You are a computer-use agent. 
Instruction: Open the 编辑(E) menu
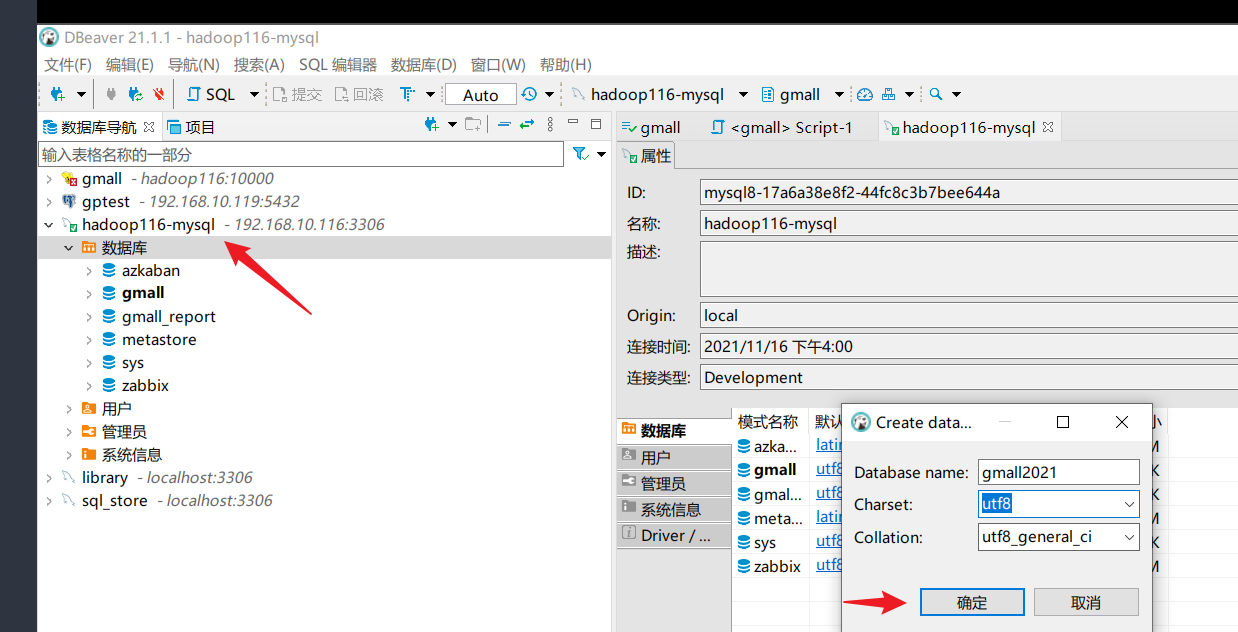(130, 64)
